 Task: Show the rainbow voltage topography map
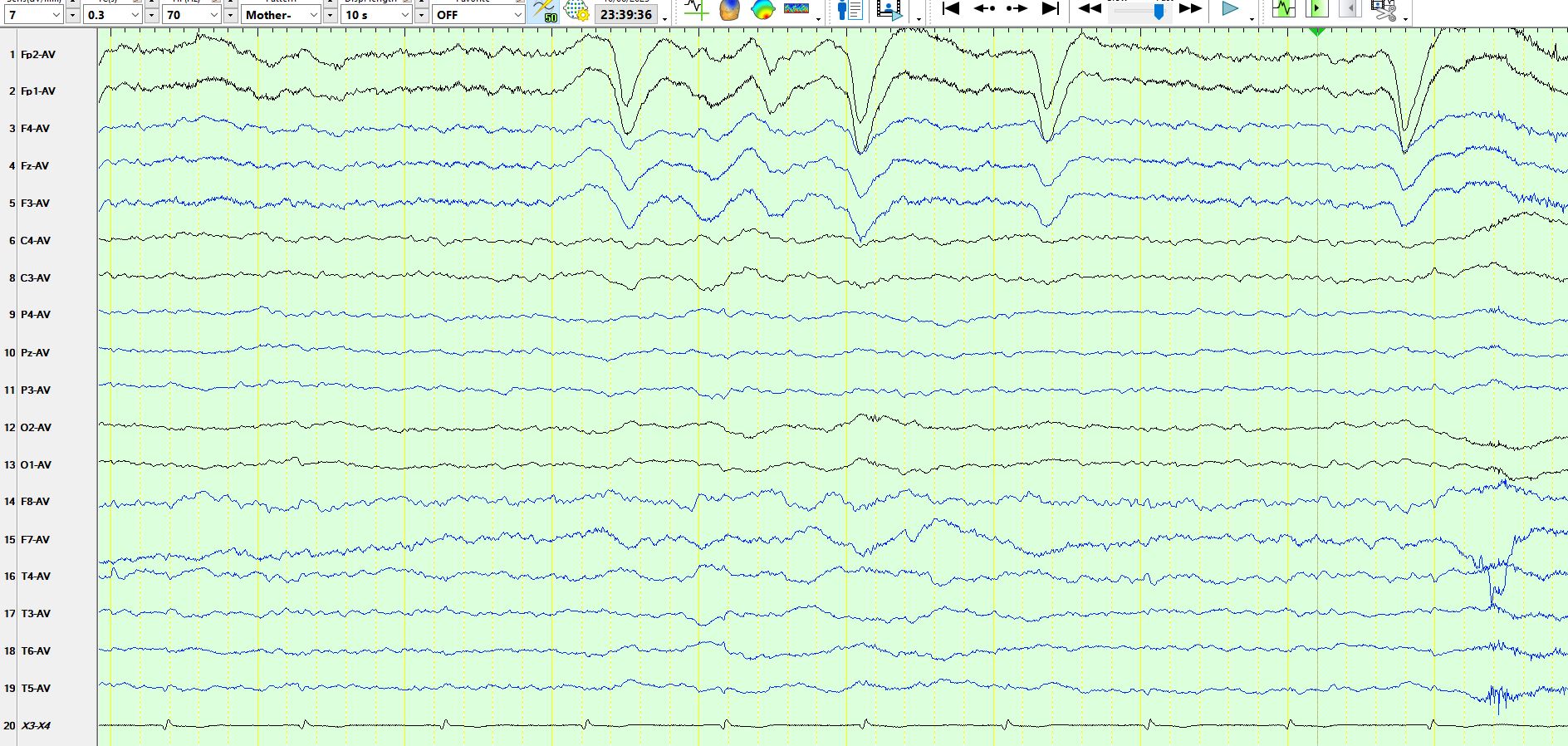[x=762, y=10]
